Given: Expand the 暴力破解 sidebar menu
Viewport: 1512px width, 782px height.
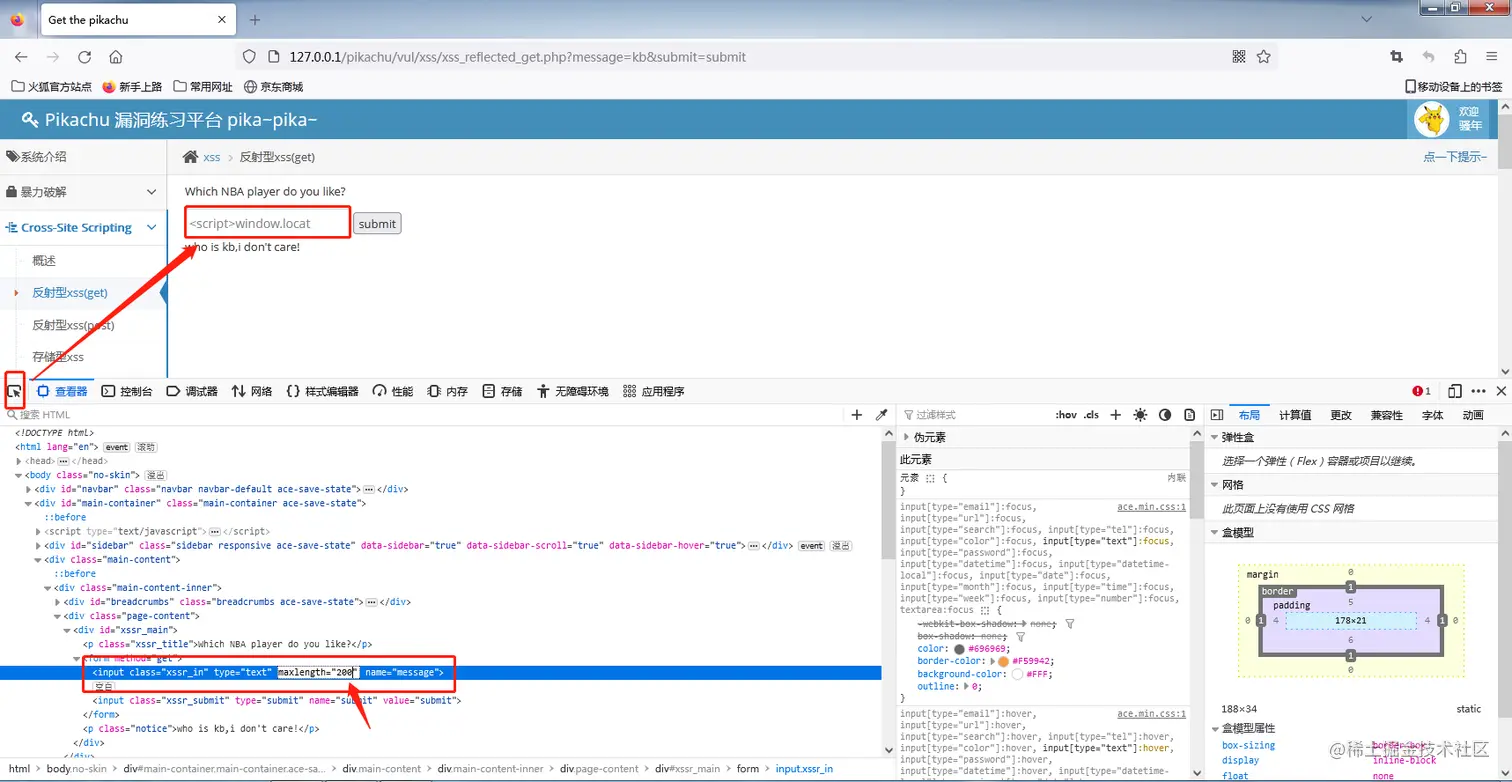Looking at the screenshot, I should 83,192.
